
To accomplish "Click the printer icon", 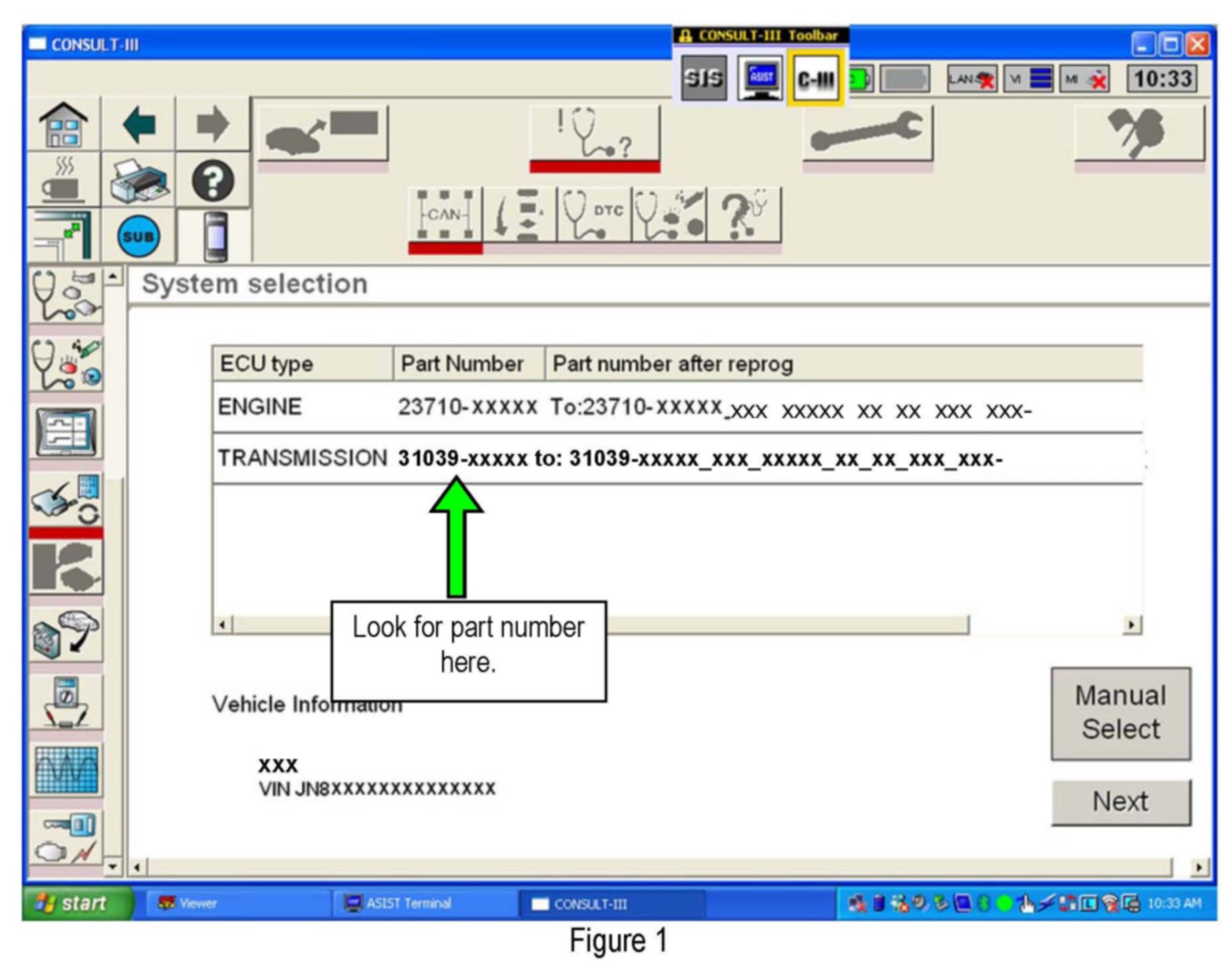I will 139,180.
